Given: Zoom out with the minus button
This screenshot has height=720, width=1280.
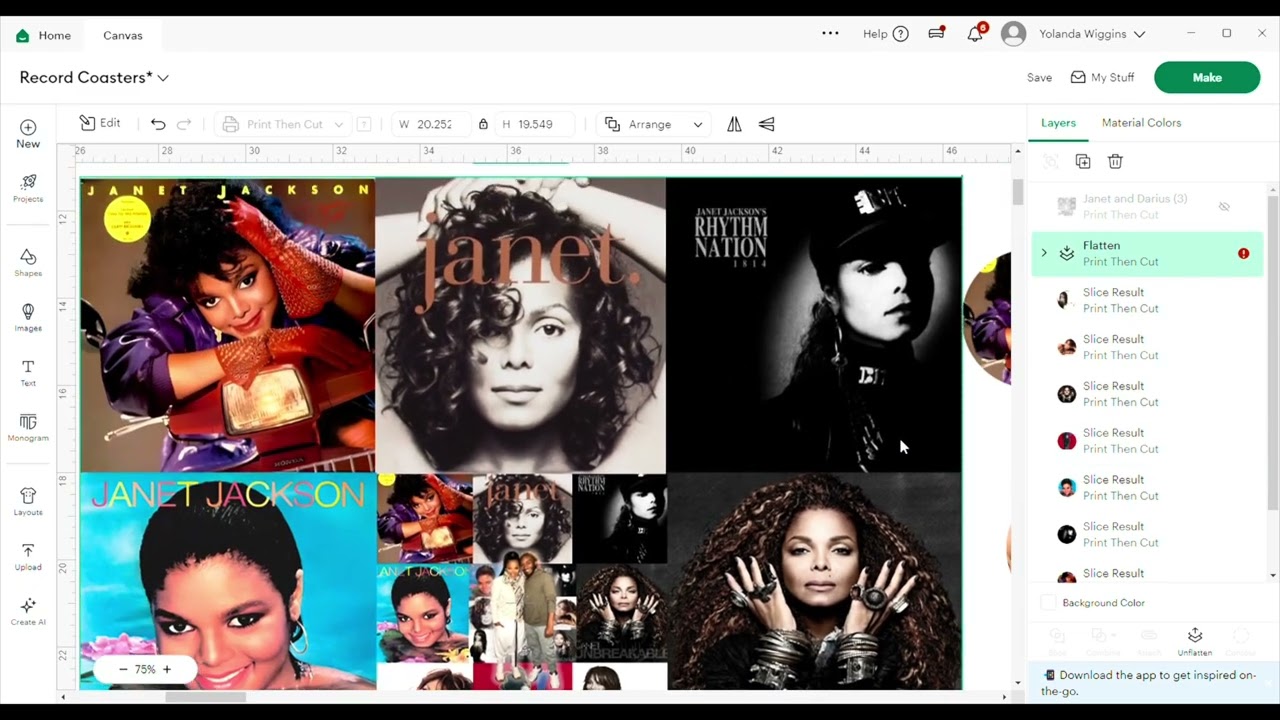Looking at the screenshot, I should pos(123,669).
